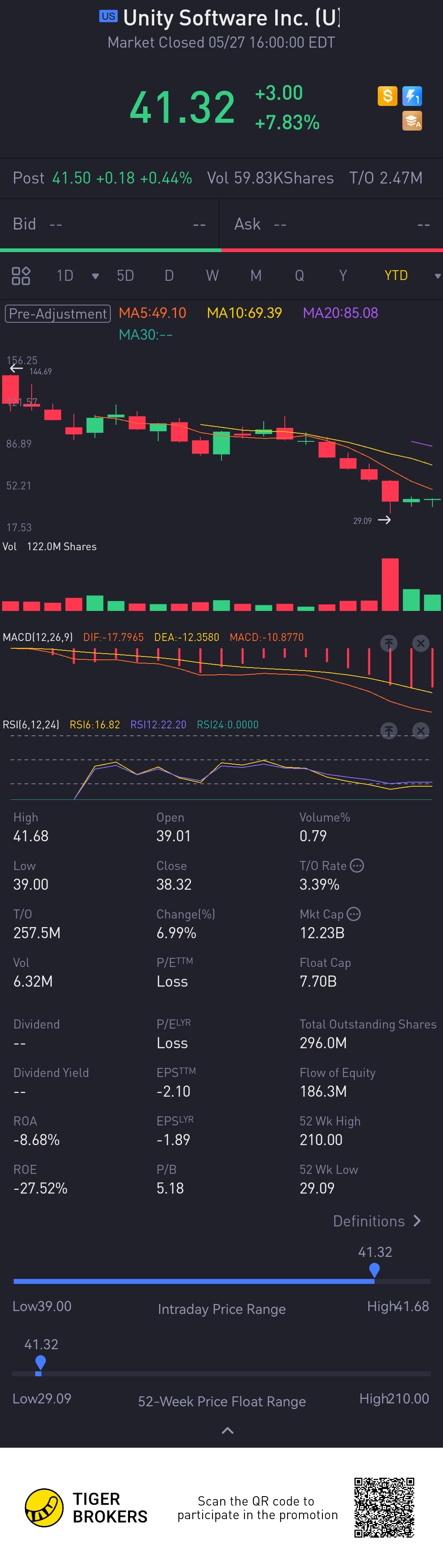Viewport: 443px width, 1568px height.
Task: Tap the 52-week price range marker
Action: (40, 1363)
